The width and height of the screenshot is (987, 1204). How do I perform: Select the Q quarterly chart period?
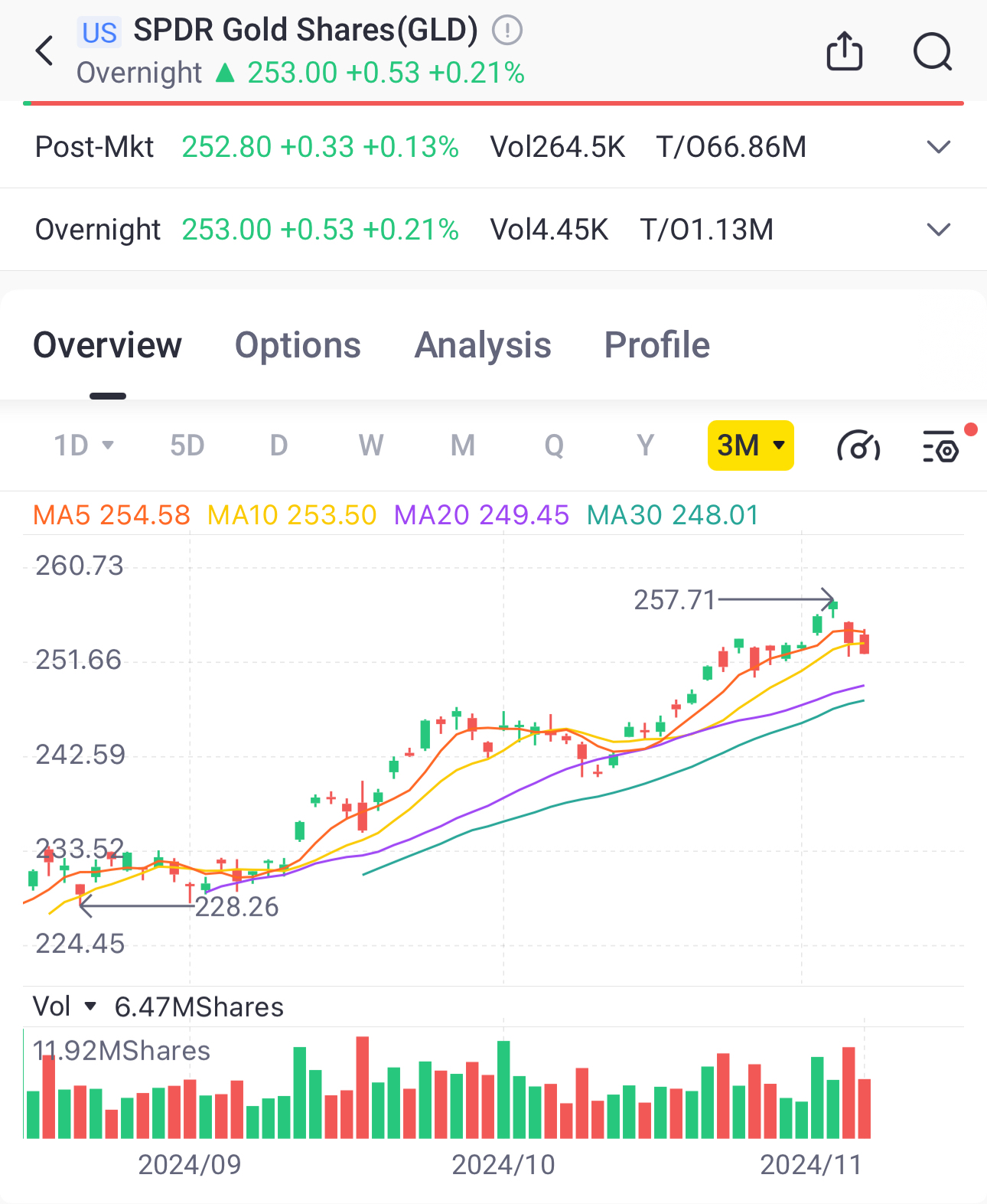(x=554, y=445)
